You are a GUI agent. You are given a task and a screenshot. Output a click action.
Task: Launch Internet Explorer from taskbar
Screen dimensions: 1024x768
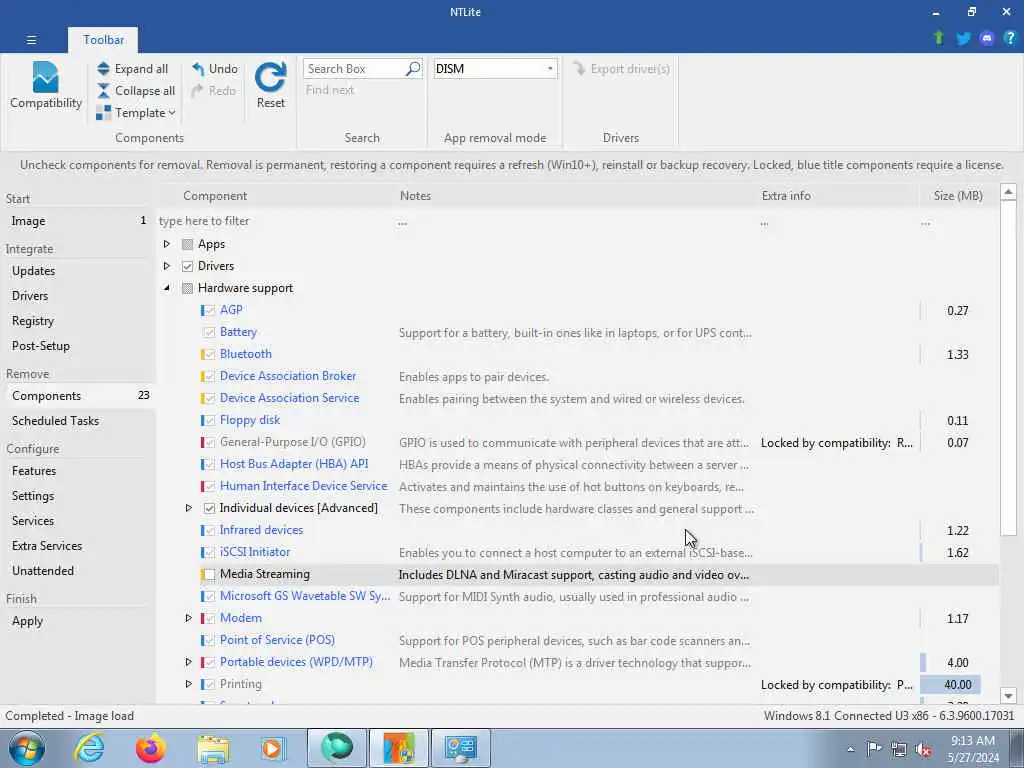pyautogui.click(x=89, y=748)
